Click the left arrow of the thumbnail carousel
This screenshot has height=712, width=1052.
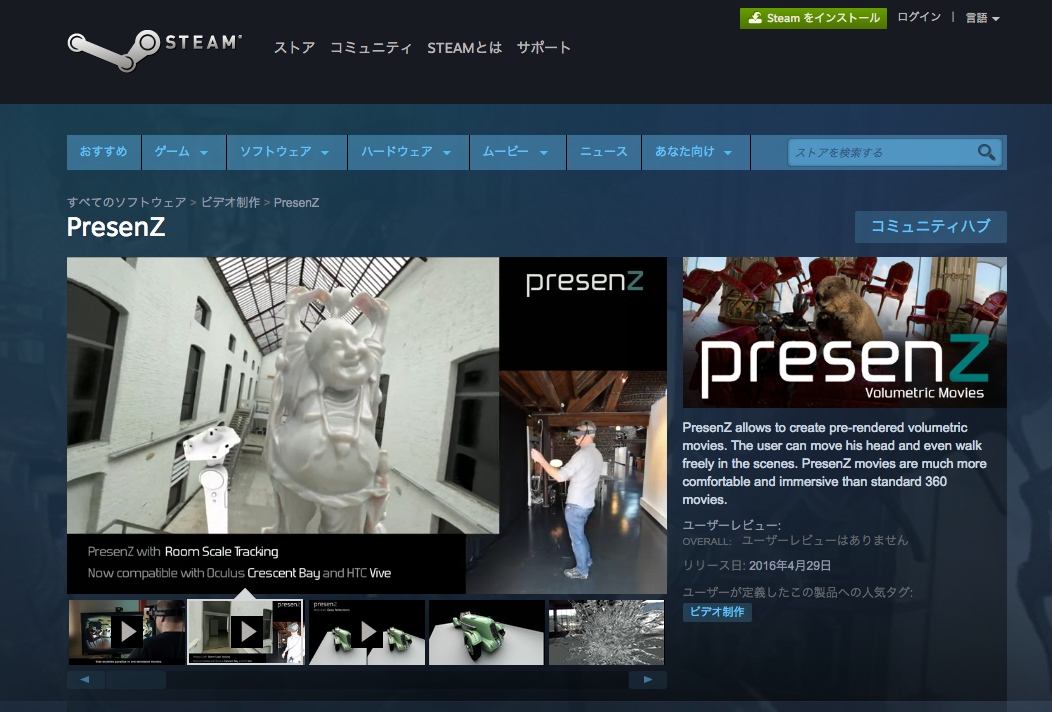tap(85, 679)
